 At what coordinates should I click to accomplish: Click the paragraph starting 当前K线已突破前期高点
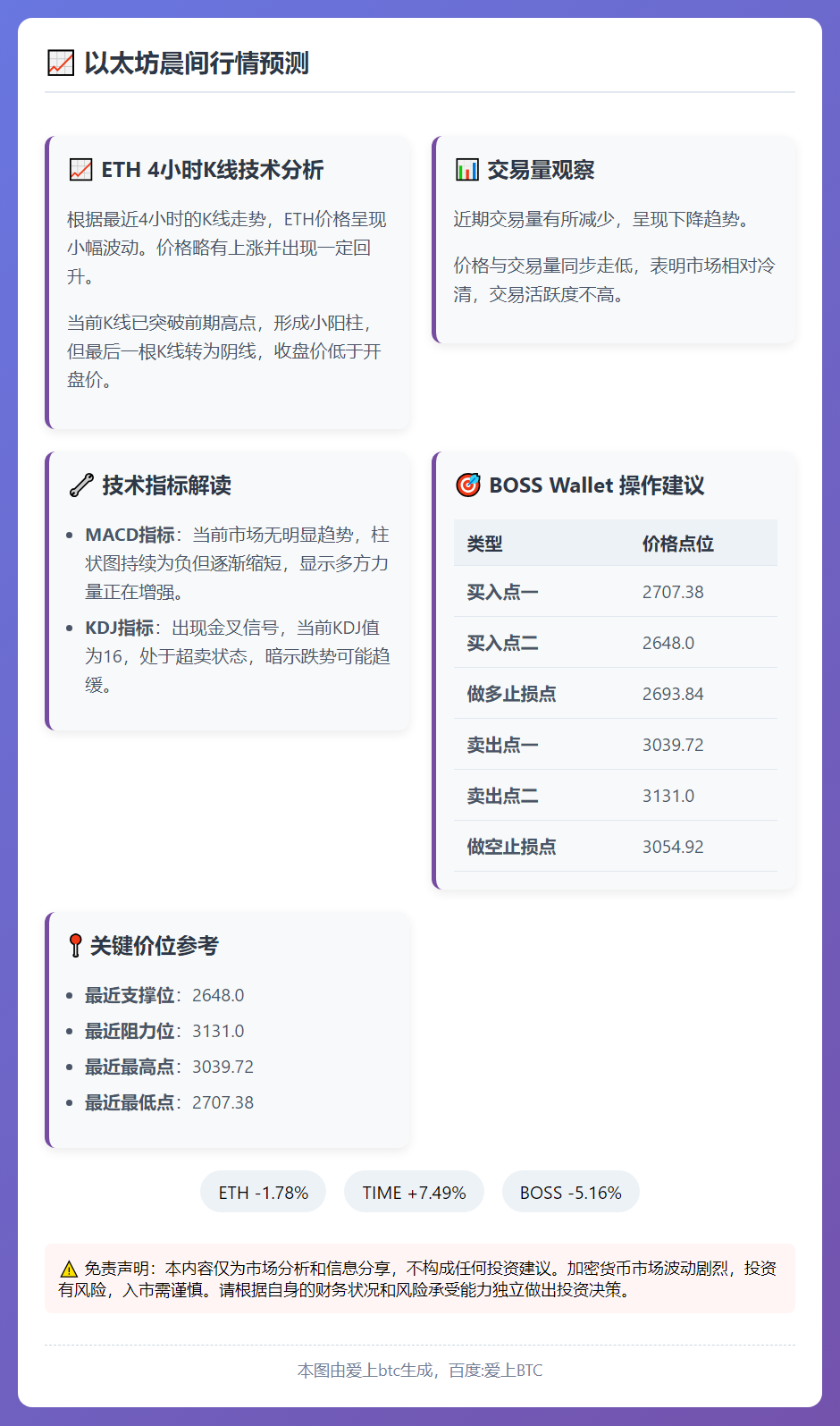click(227, 351)
